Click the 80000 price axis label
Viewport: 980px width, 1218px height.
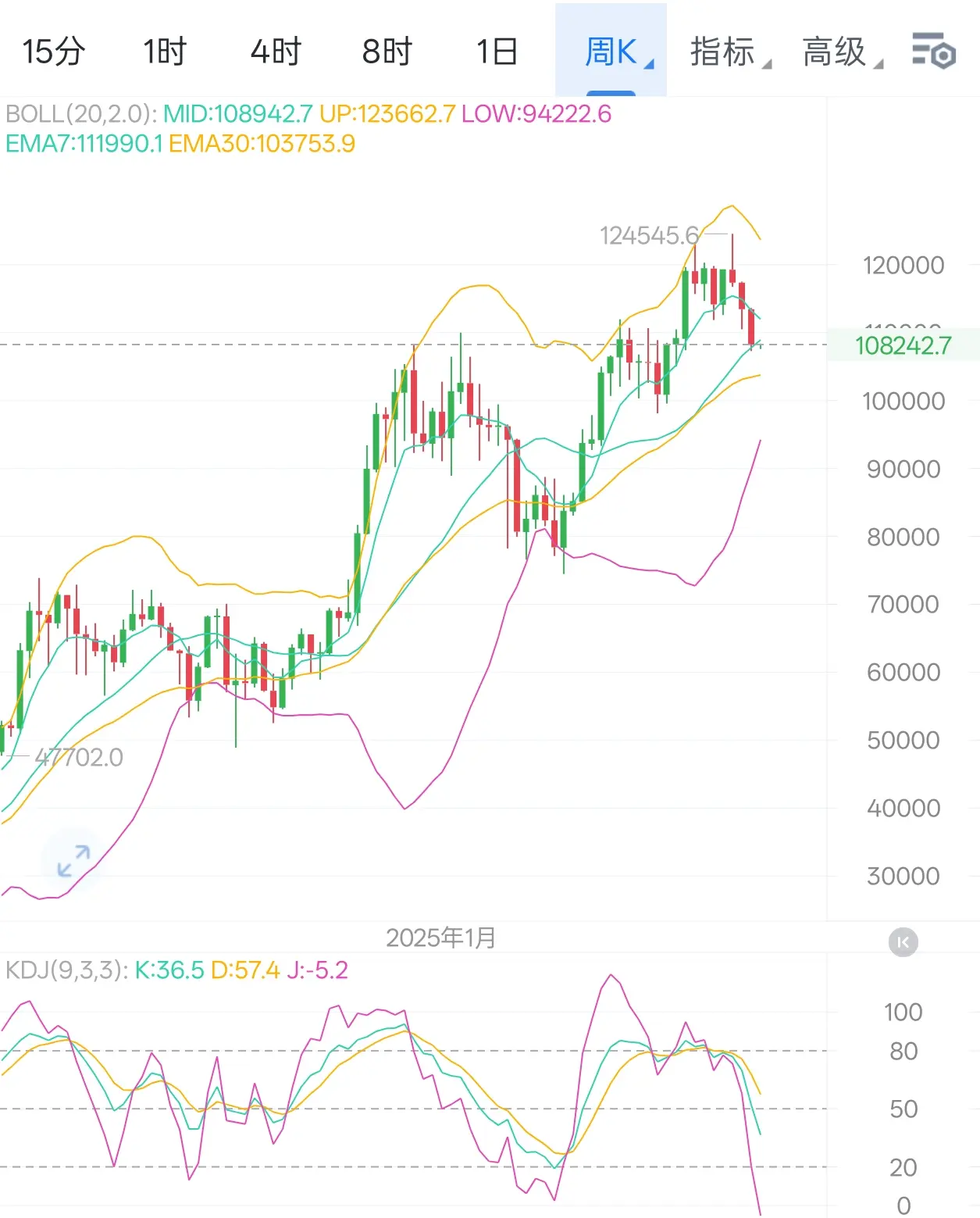click(903, 538)
